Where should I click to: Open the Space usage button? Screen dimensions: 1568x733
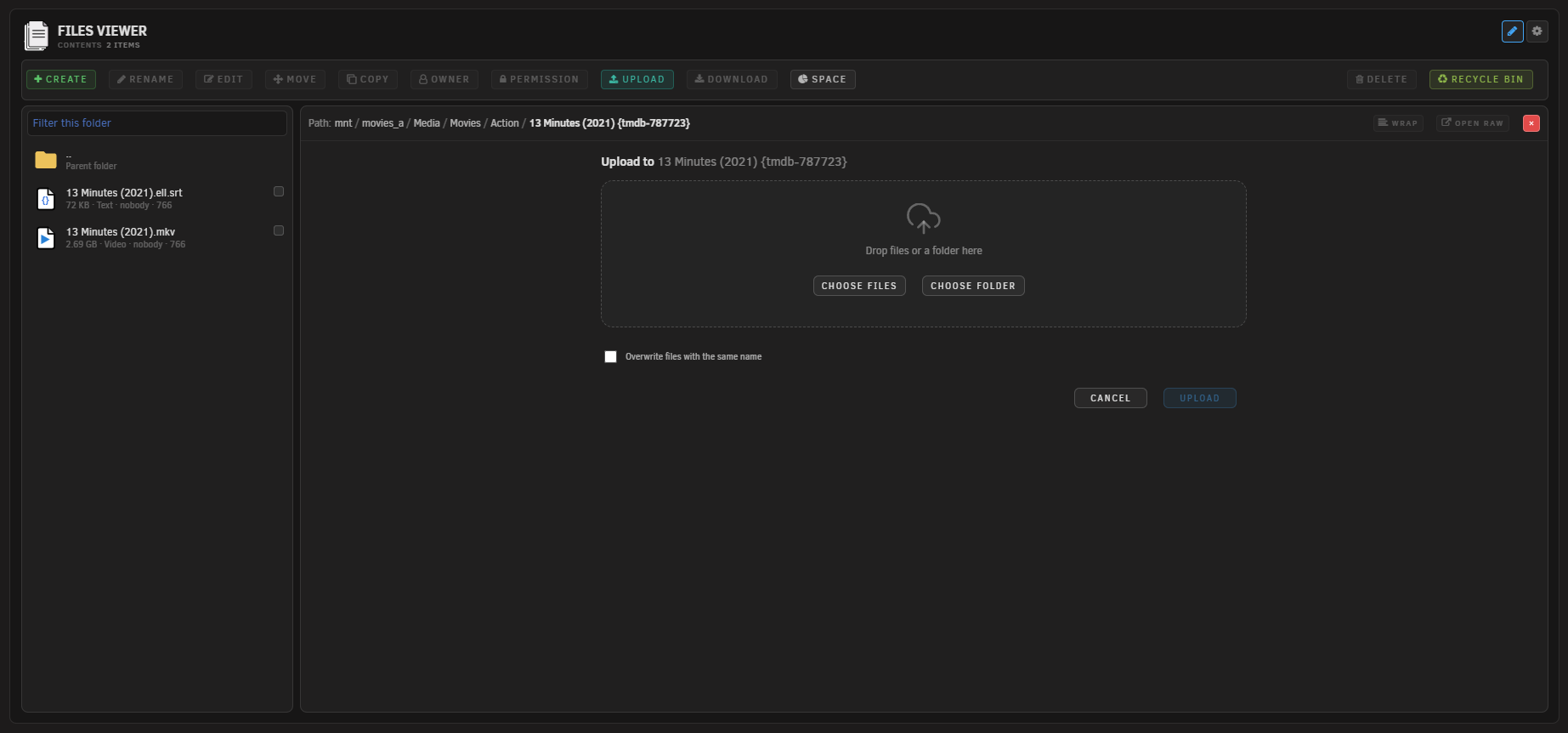[x=823, y=79]
